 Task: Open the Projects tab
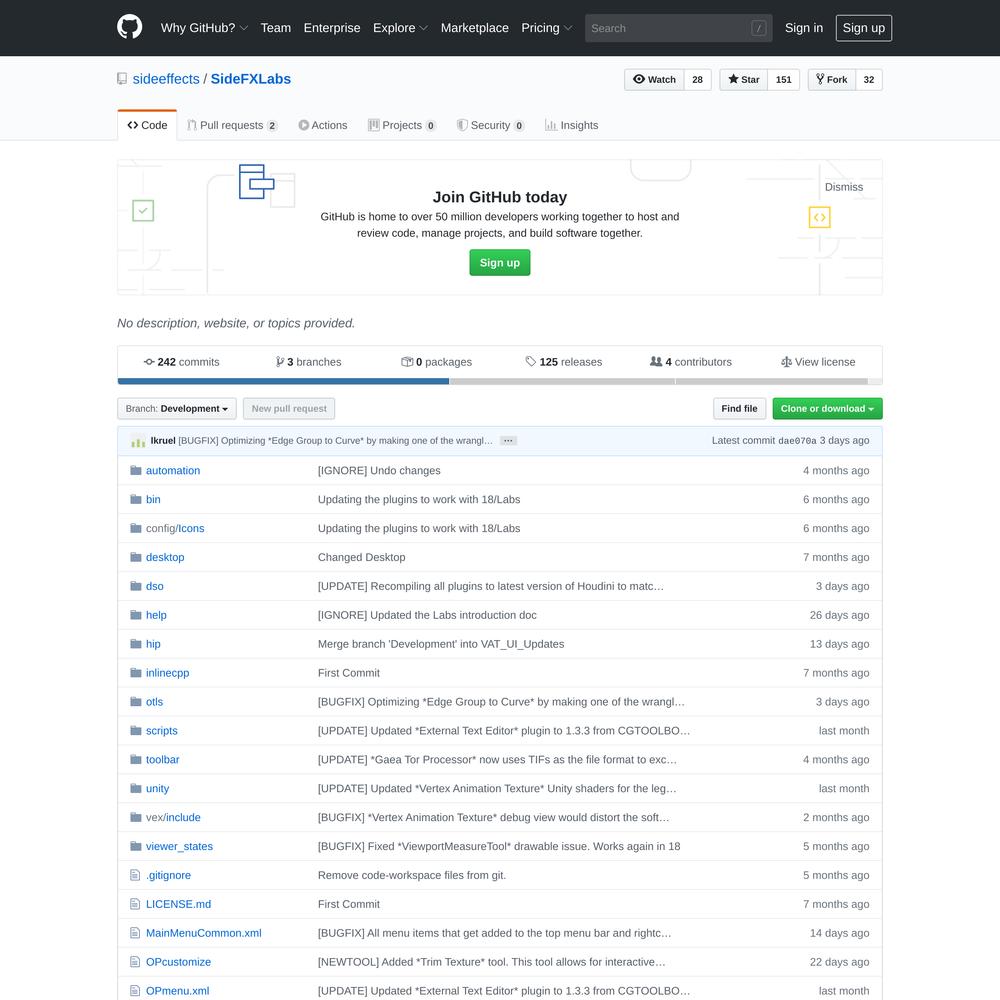point(402,125)
